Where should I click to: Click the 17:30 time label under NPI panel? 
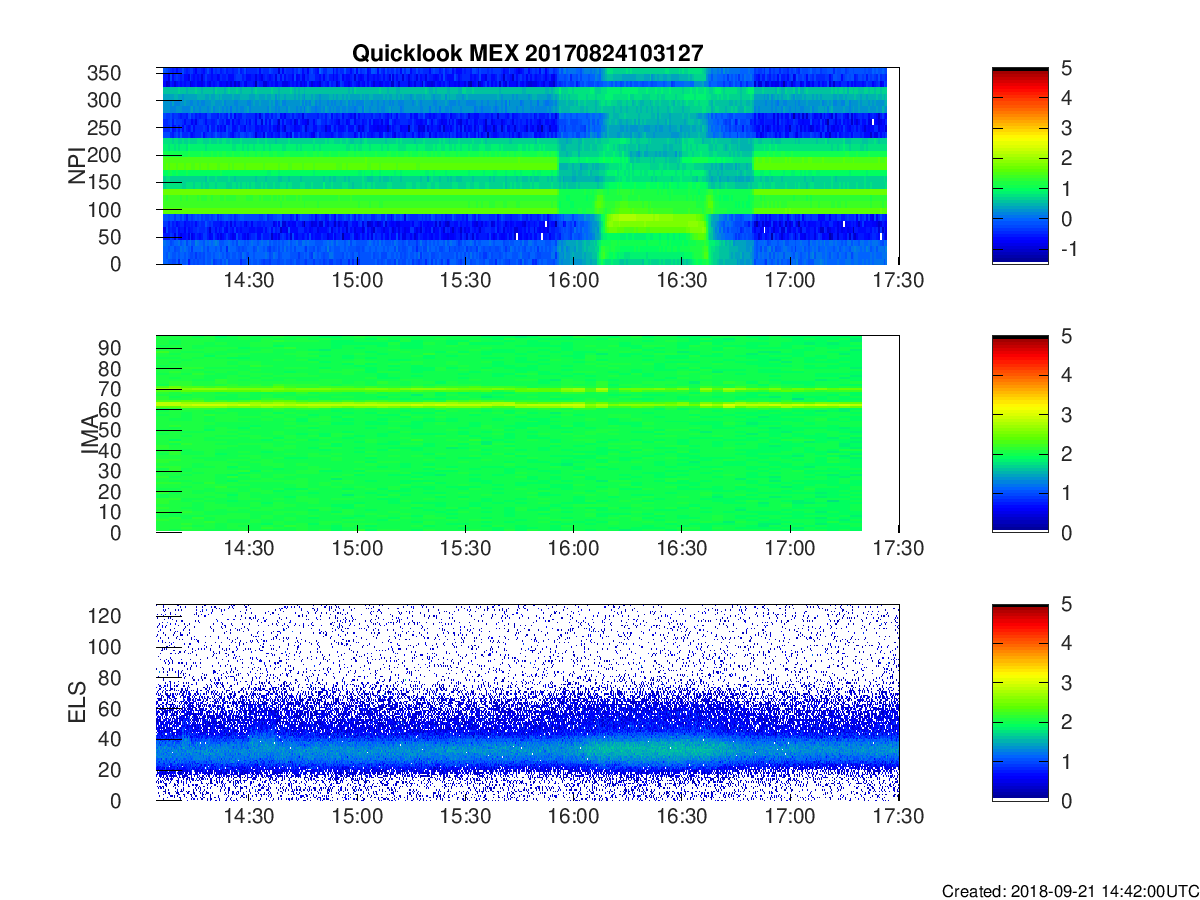pos(898,281)
